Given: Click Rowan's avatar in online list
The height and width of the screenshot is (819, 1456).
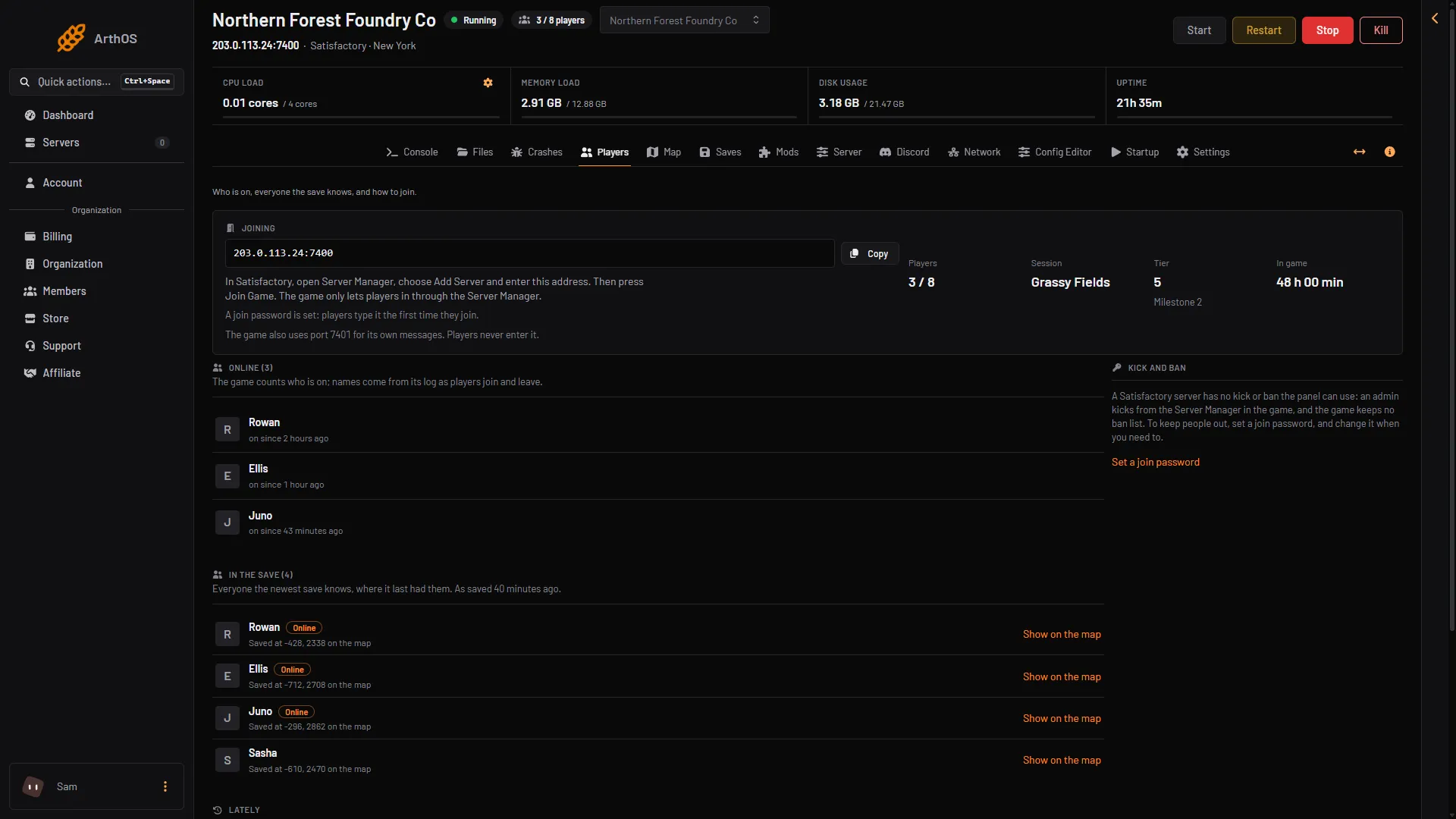Looking at the screenshot, I should [x=227, y=430].
